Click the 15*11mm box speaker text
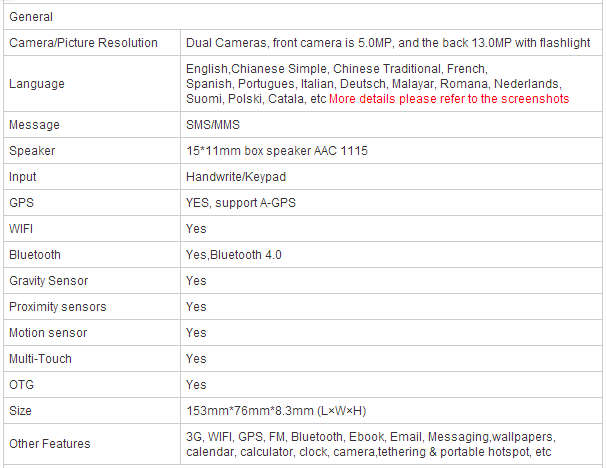The image size is (606, 468). pyautogui.click(x=277, y=151)
